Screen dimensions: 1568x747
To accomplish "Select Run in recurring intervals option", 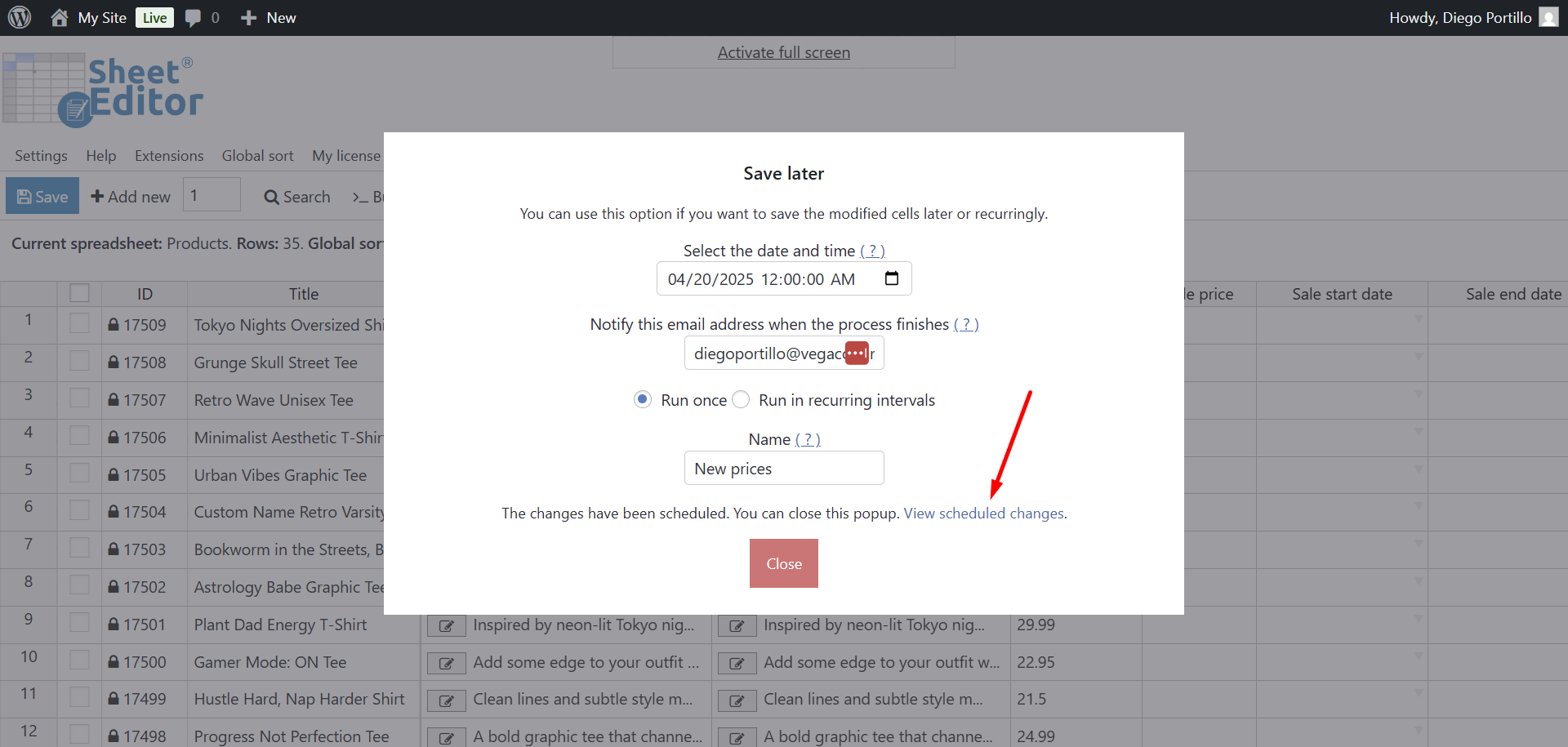I will (741, 399).
